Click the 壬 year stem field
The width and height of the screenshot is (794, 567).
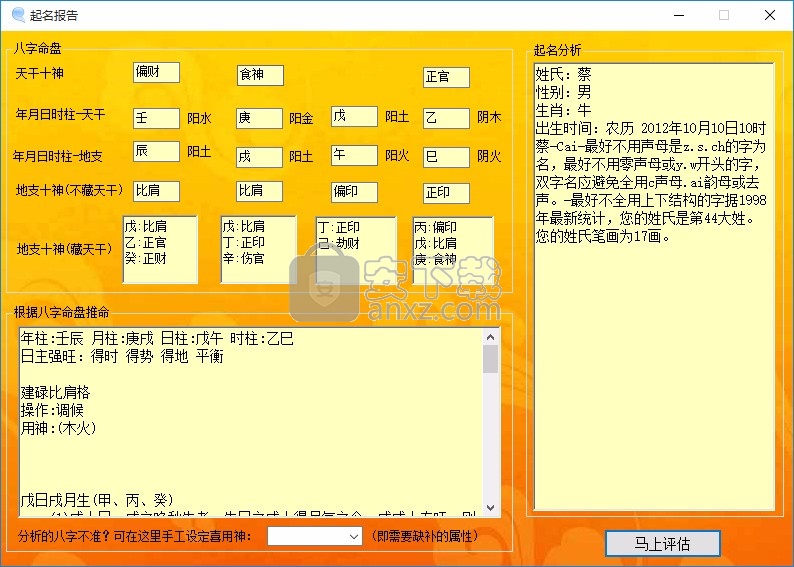tap(156, 118)
